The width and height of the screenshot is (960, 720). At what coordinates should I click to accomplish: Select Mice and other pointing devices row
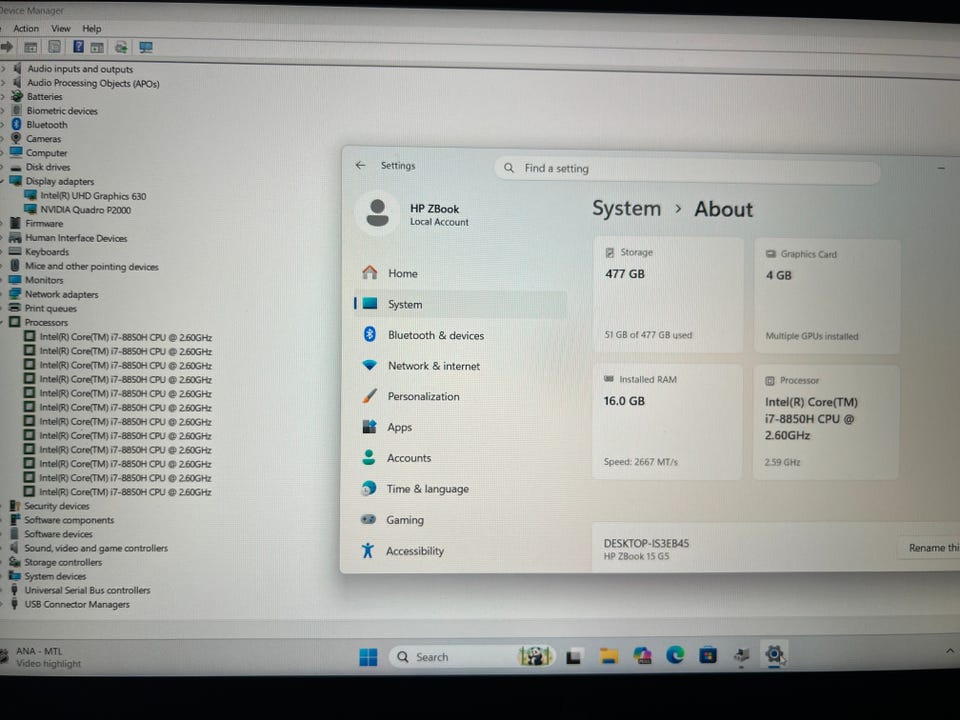[91, 266]
